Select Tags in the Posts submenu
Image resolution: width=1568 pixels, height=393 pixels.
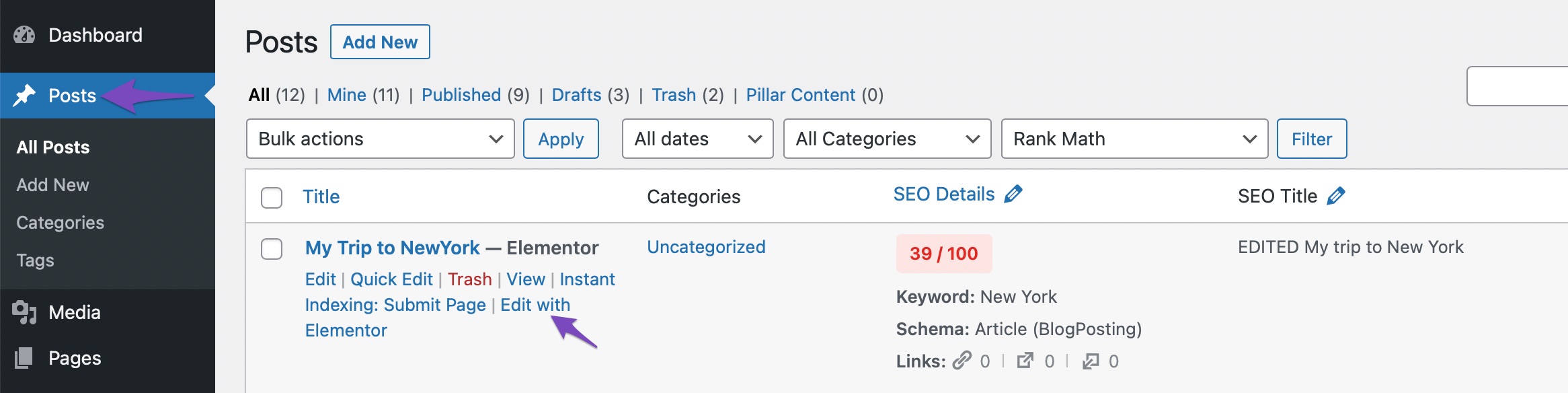tap(35, 260)
